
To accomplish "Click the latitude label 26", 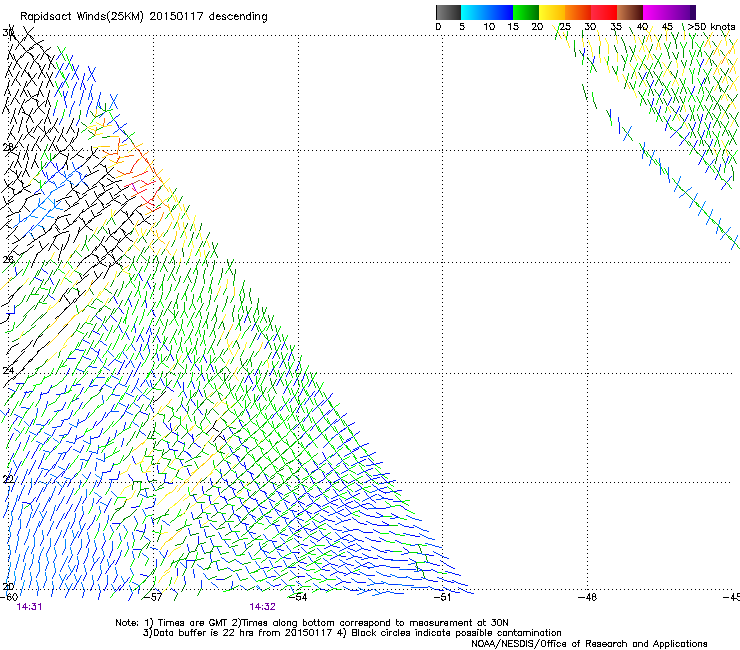I will click(8, 259).
